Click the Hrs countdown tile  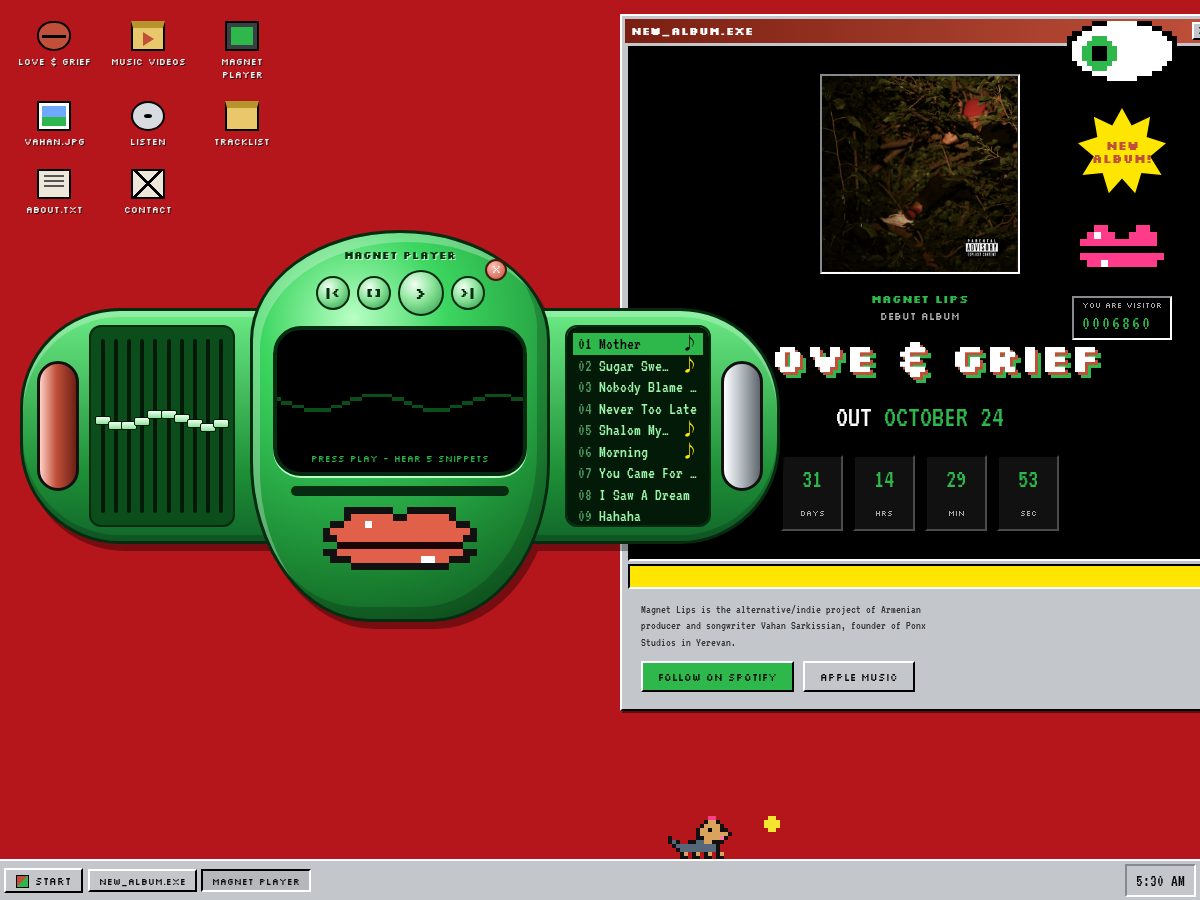pyautogui.click(x=884, y=493)
